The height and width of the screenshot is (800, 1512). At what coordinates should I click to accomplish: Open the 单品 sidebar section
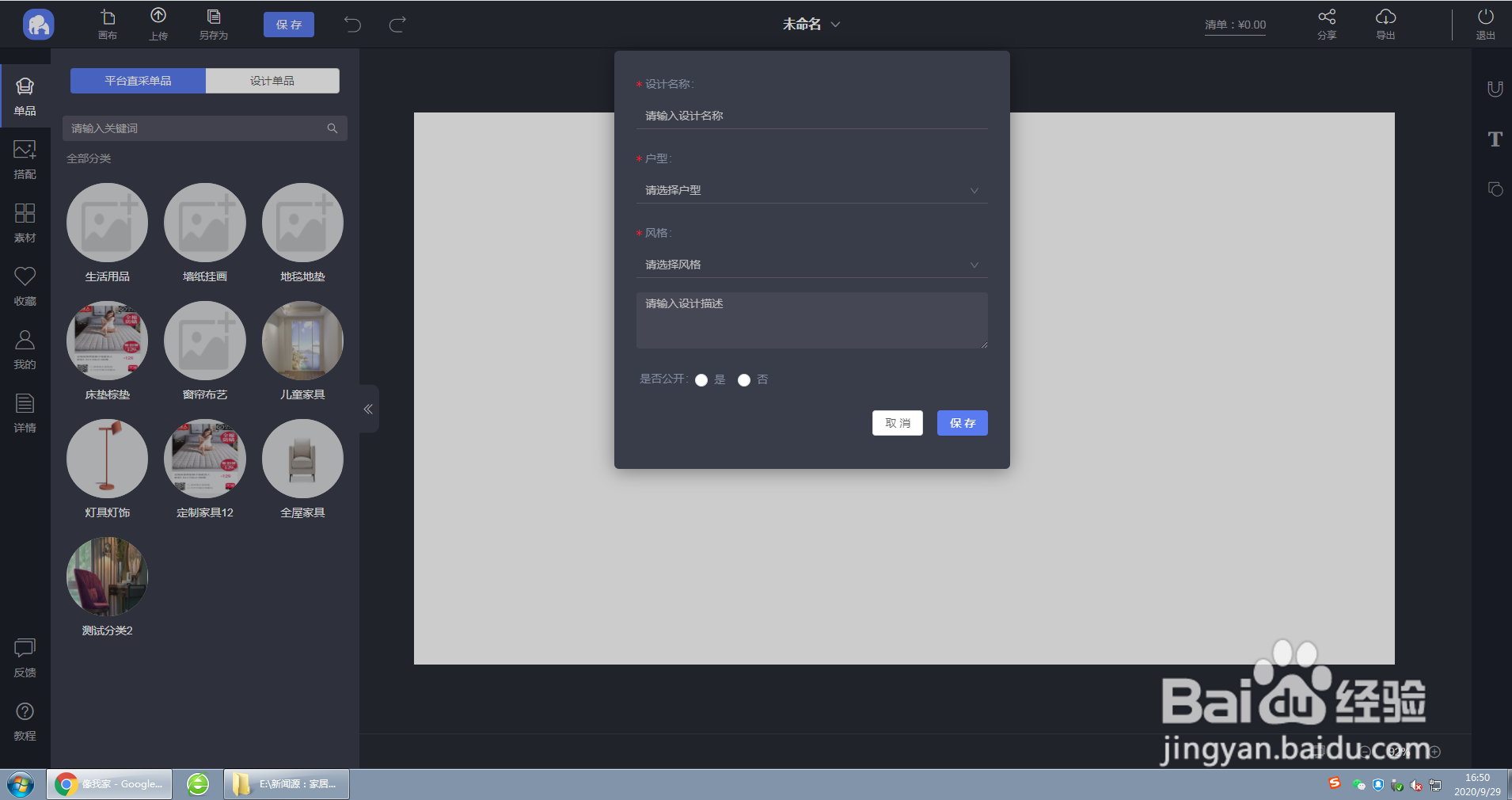tap(25, 97)
